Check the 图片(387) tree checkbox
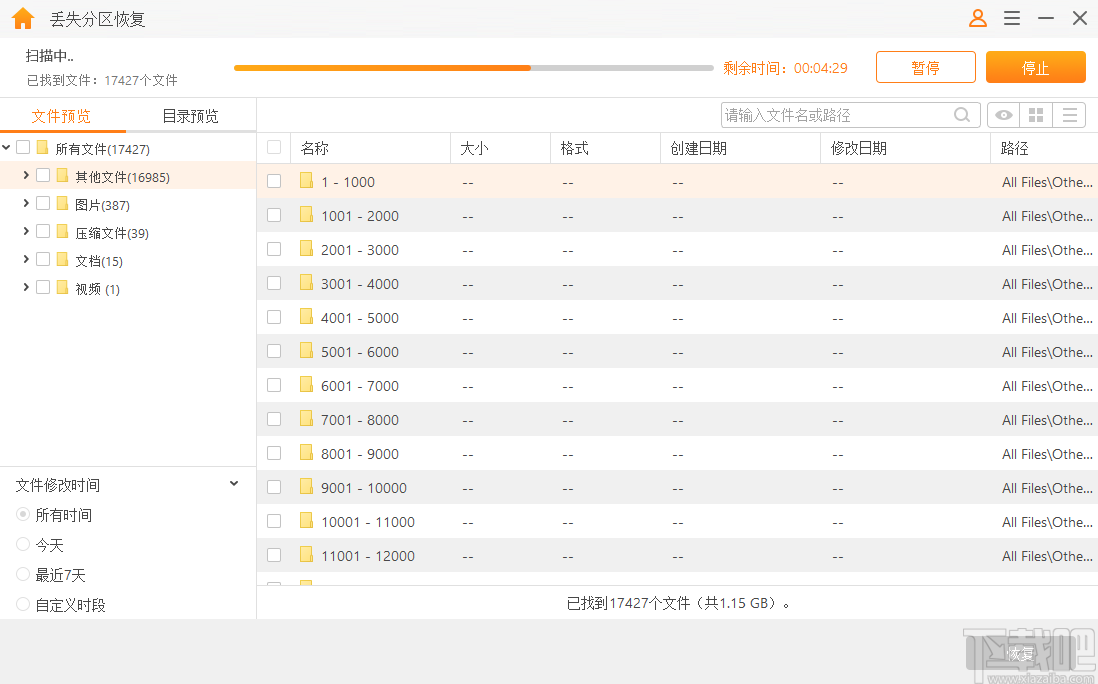The image size is (1098, 684). pos(43,203)
